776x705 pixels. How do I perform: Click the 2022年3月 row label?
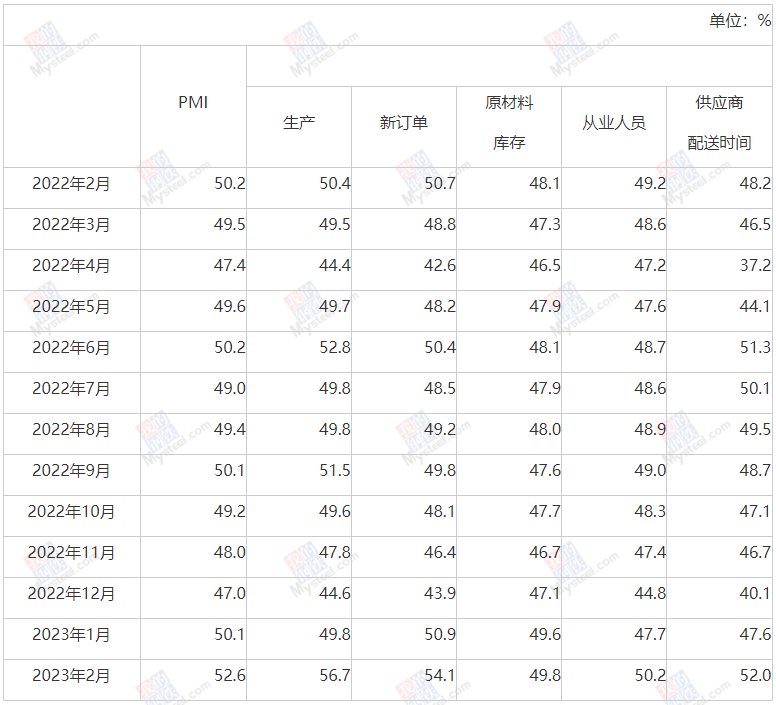click(x=71, y=225)
